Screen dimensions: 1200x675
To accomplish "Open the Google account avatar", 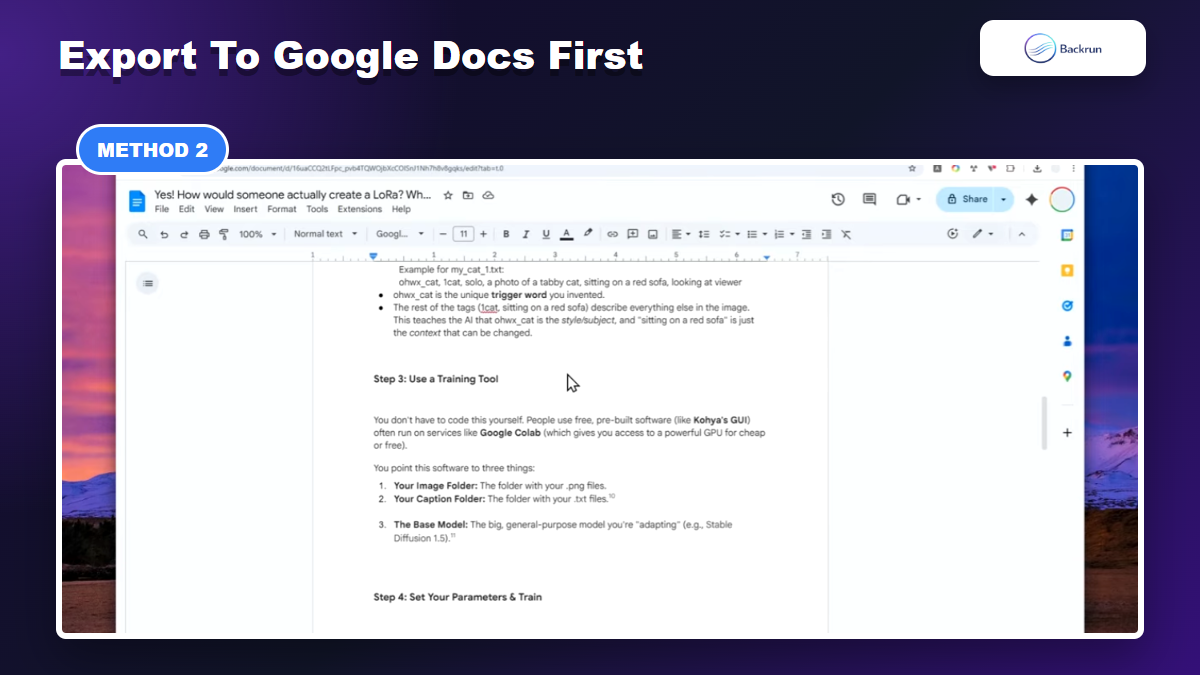I will (x=1061, y=199).
